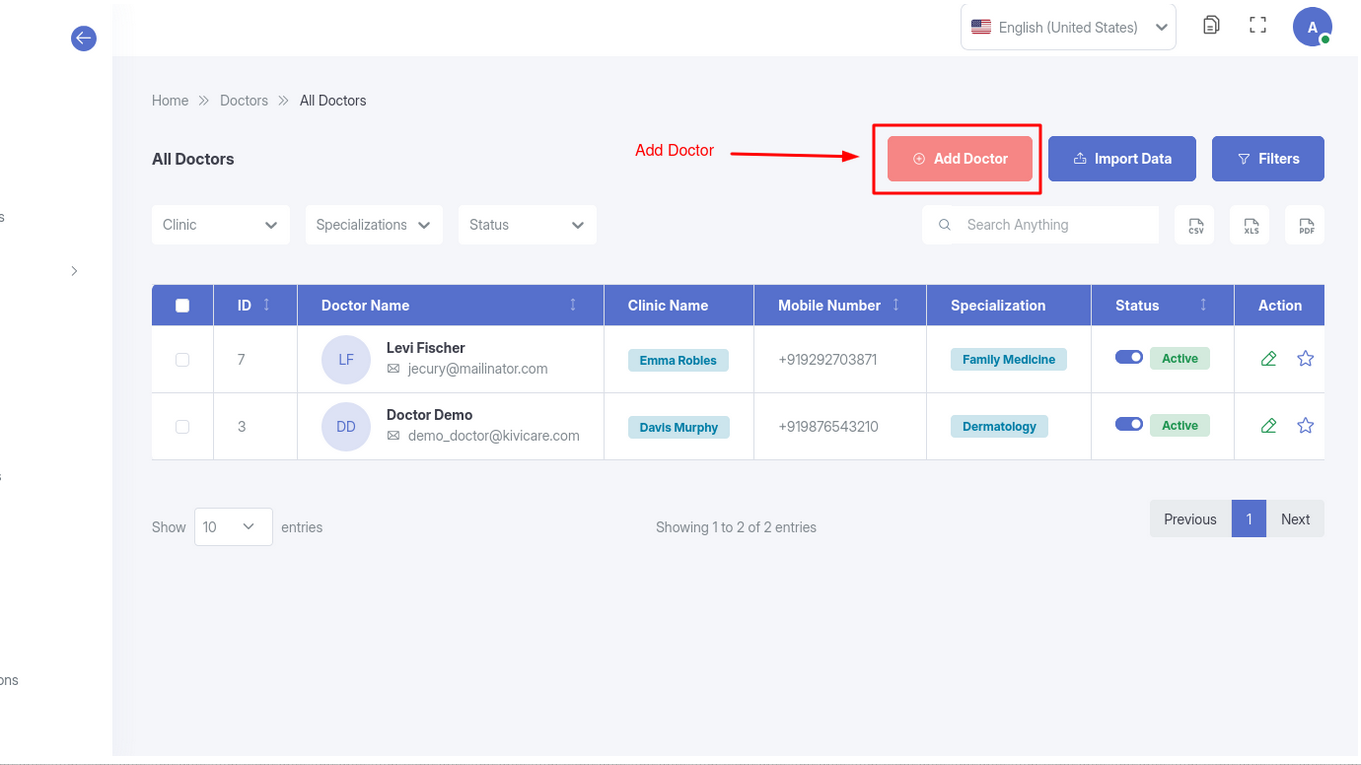1361x765 pixels.
Task: Navigate to Doctors breadcrumb
Action: tap(244, 101)
